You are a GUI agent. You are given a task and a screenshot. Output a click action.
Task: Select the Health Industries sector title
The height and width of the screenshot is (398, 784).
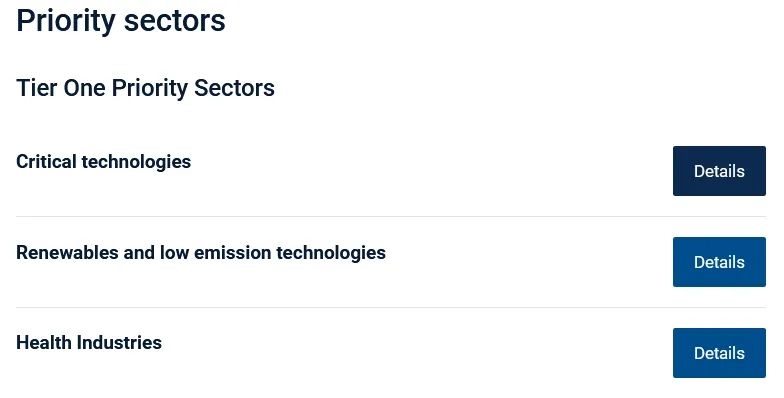[89, 343]
